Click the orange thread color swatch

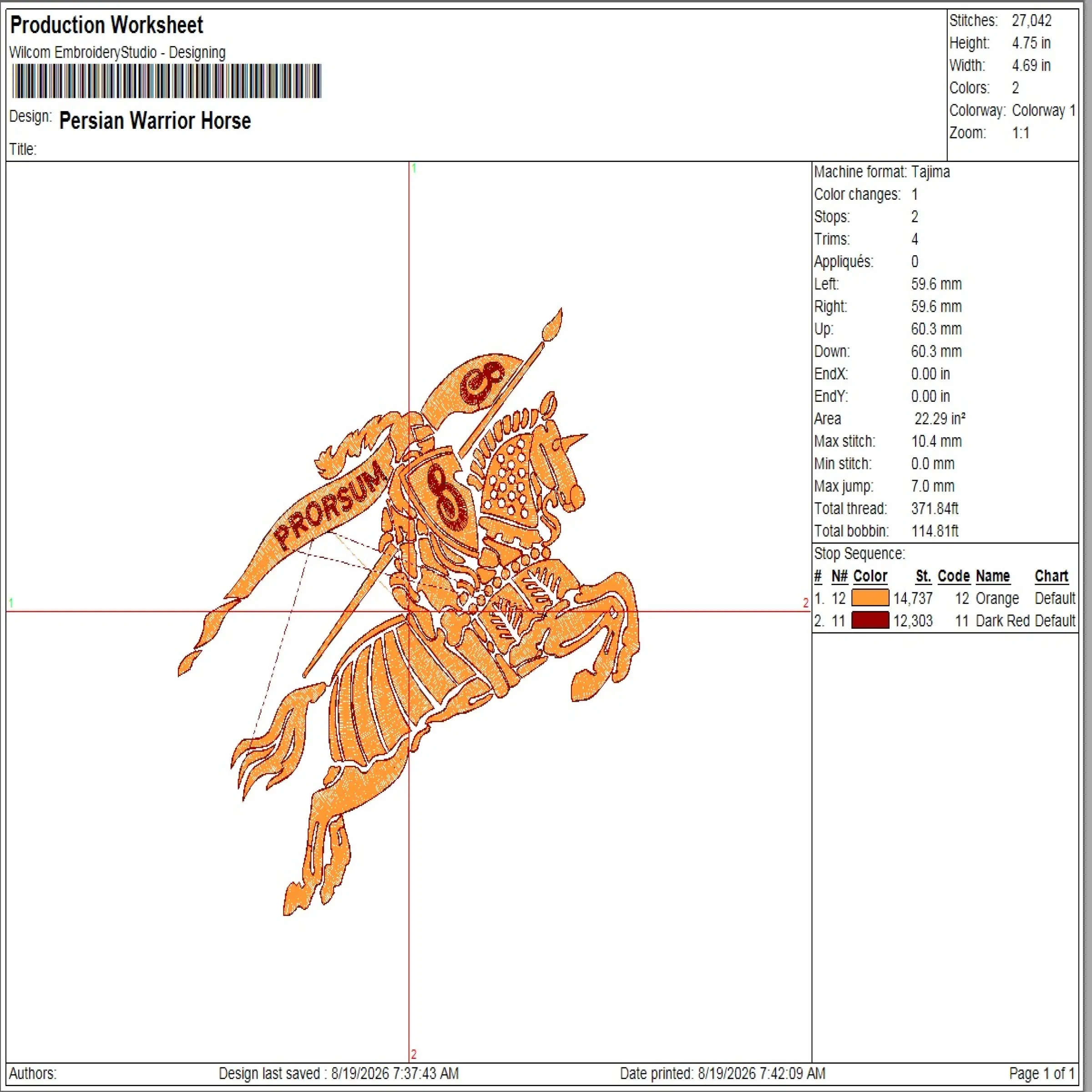[x=870, y=598]
